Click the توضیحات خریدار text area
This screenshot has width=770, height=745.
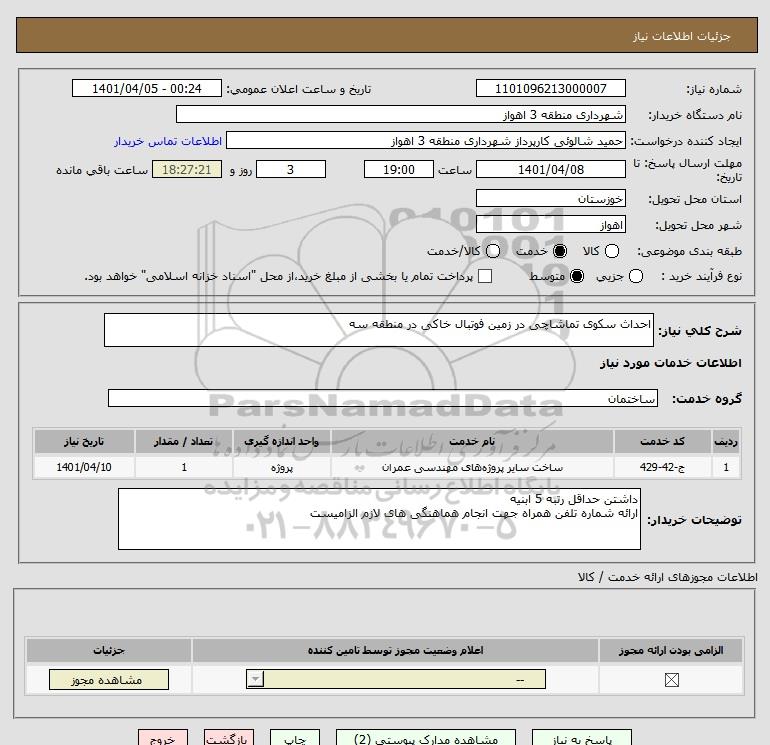click(x=379, y=519)
